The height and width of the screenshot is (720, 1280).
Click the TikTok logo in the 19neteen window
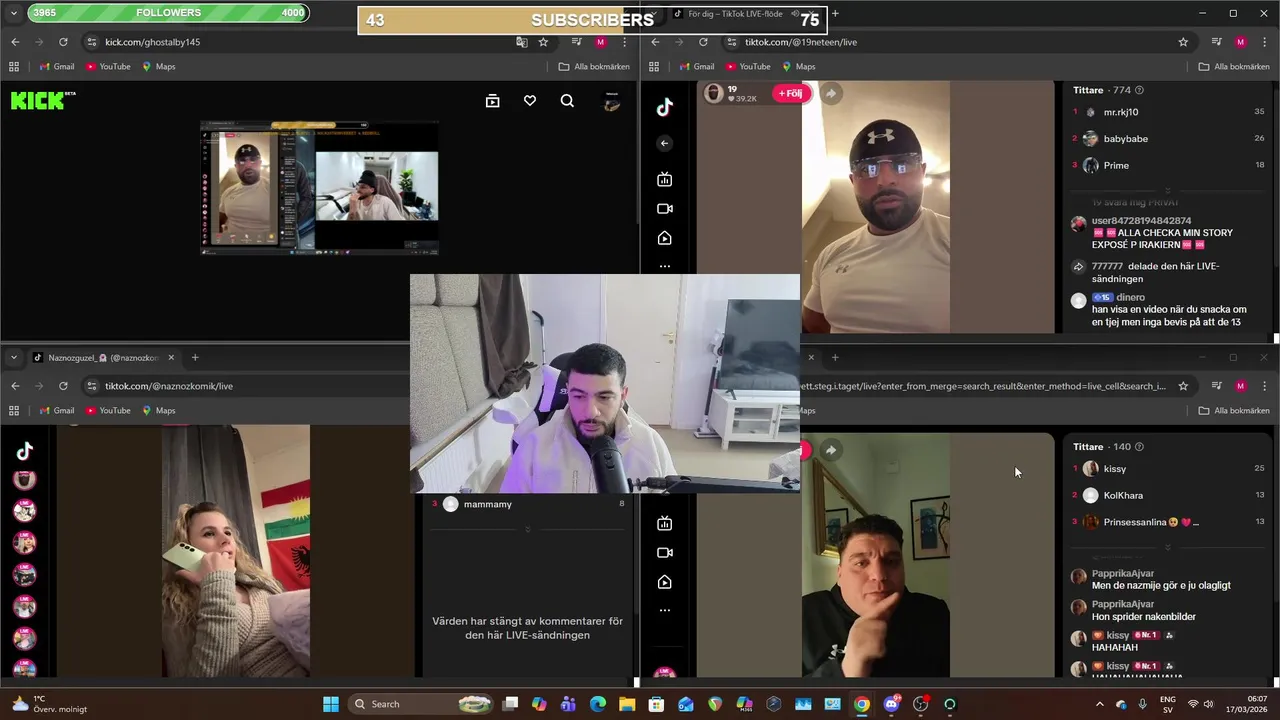(665, 108)
